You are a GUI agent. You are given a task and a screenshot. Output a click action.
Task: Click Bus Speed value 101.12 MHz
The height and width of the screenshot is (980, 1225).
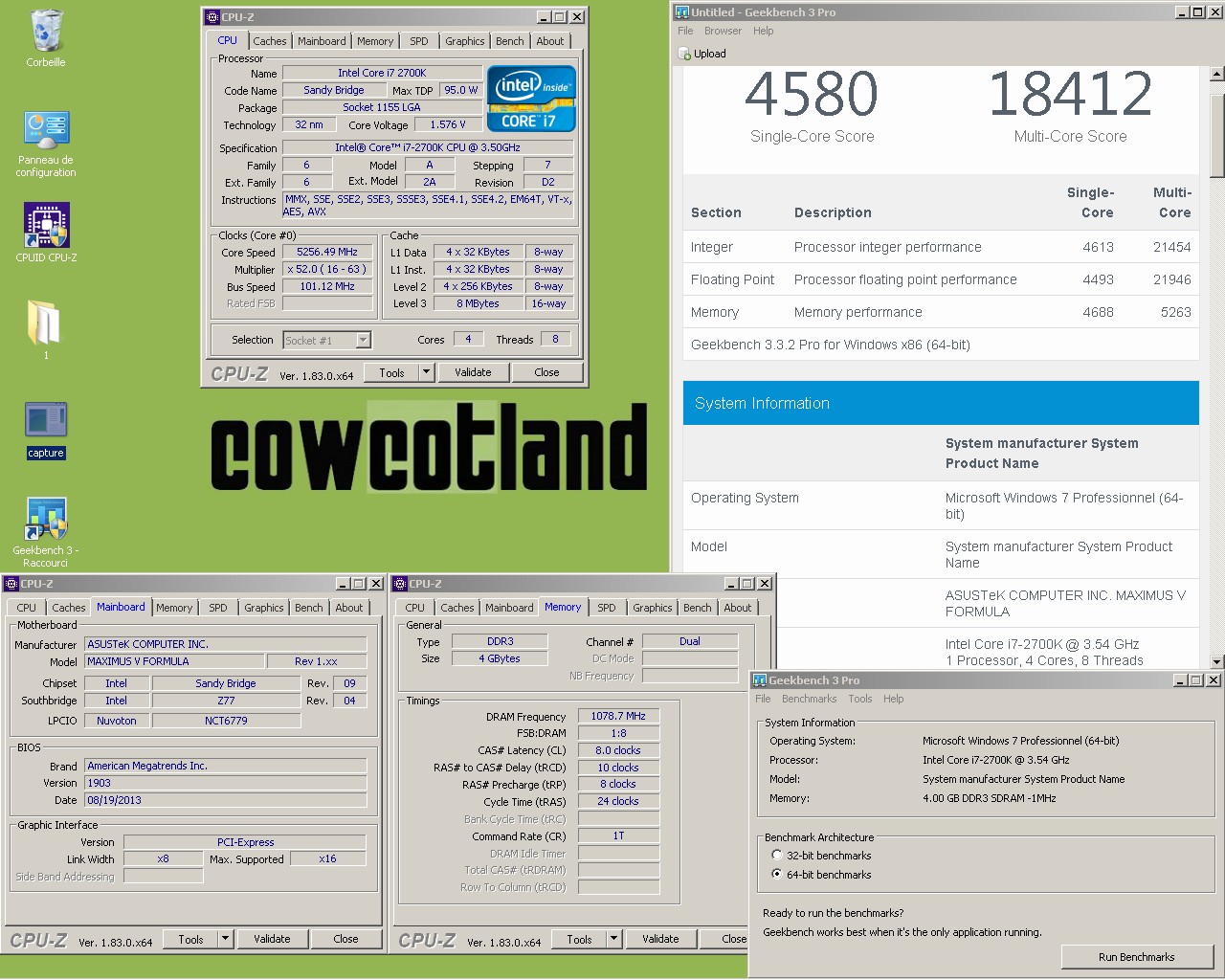(x=327, y=286)
